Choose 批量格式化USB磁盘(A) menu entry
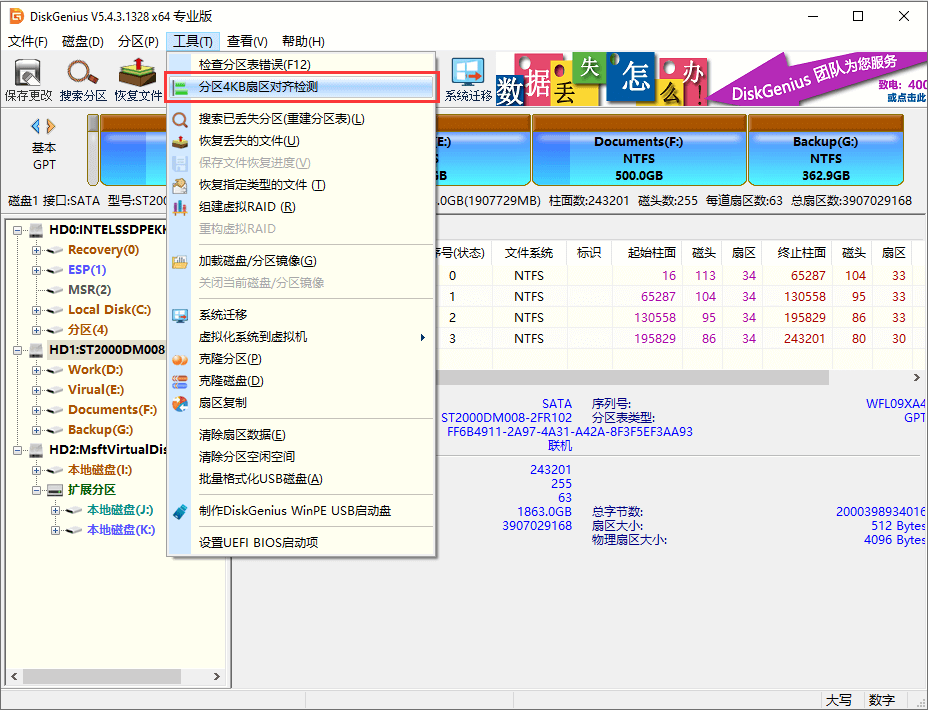Screen dimensions: 928x710 (301, 479)
